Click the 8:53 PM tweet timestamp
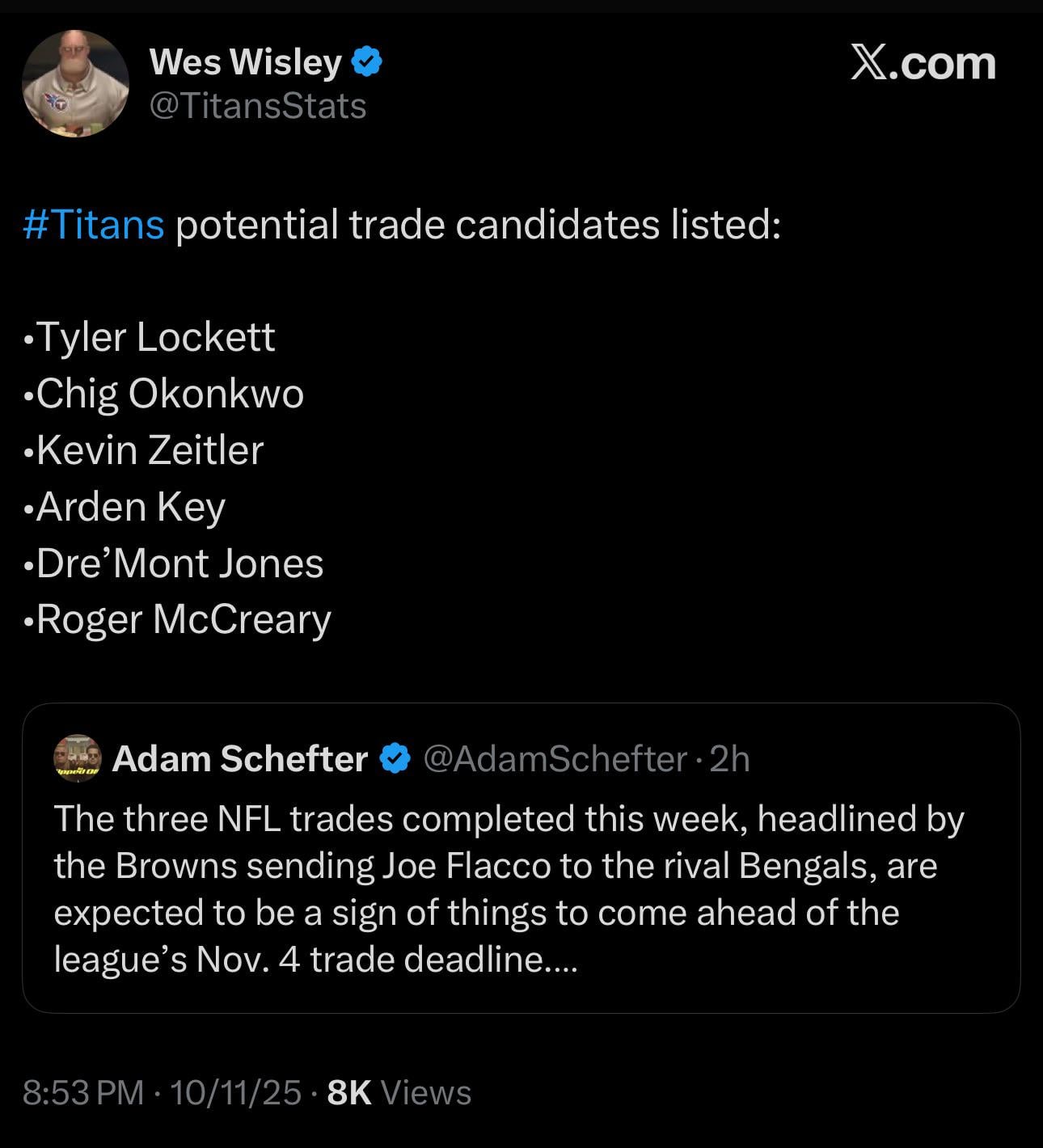The height and width of the screenshot is (1148, 1043). click(x=83, y=1092)
